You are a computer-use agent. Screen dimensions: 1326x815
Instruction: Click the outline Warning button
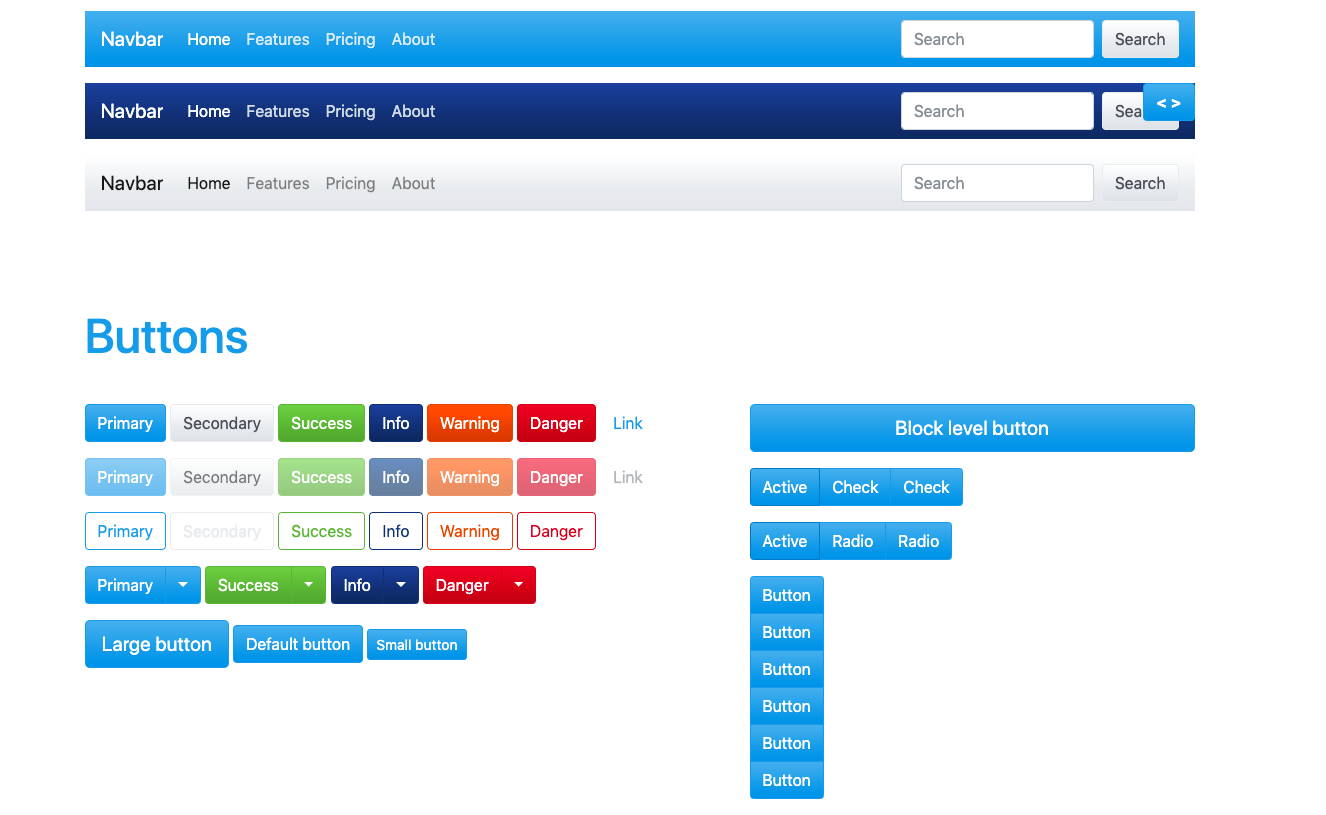[x=470, y=531]
